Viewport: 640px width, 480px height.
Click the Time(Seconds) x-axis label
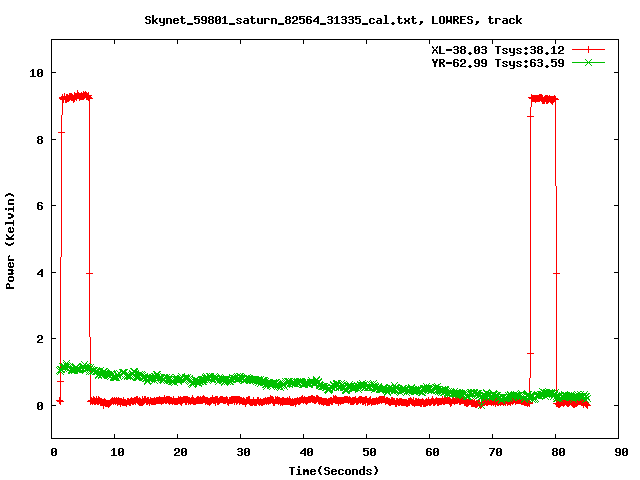point(333,471)
